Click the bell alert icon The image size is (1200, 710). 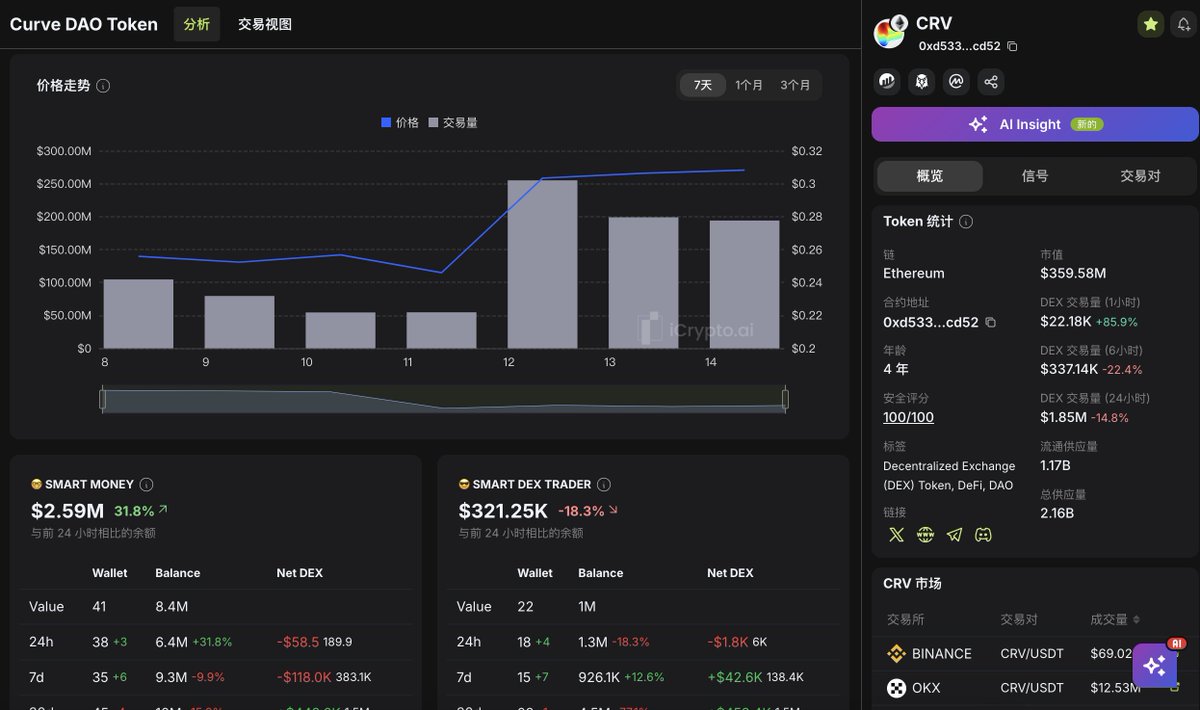[1183, 25]
